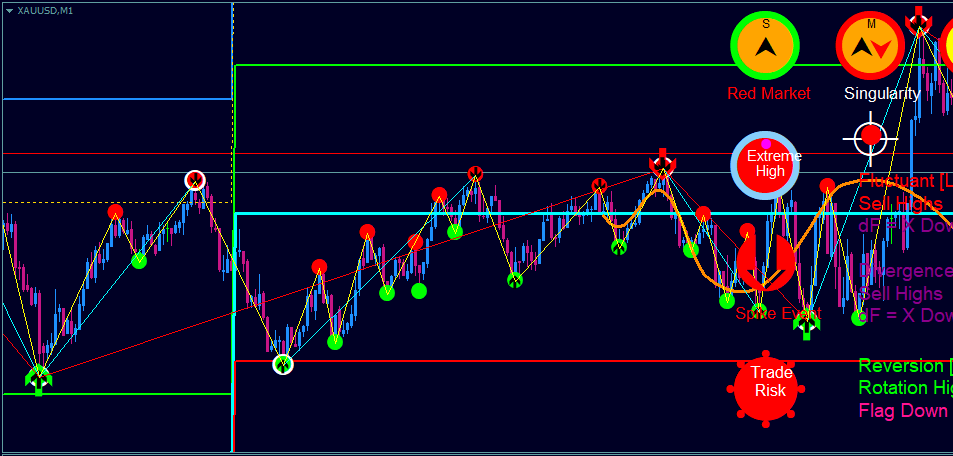Click the green up-arrow signal right of Spike Event label

tap(807, 325)
